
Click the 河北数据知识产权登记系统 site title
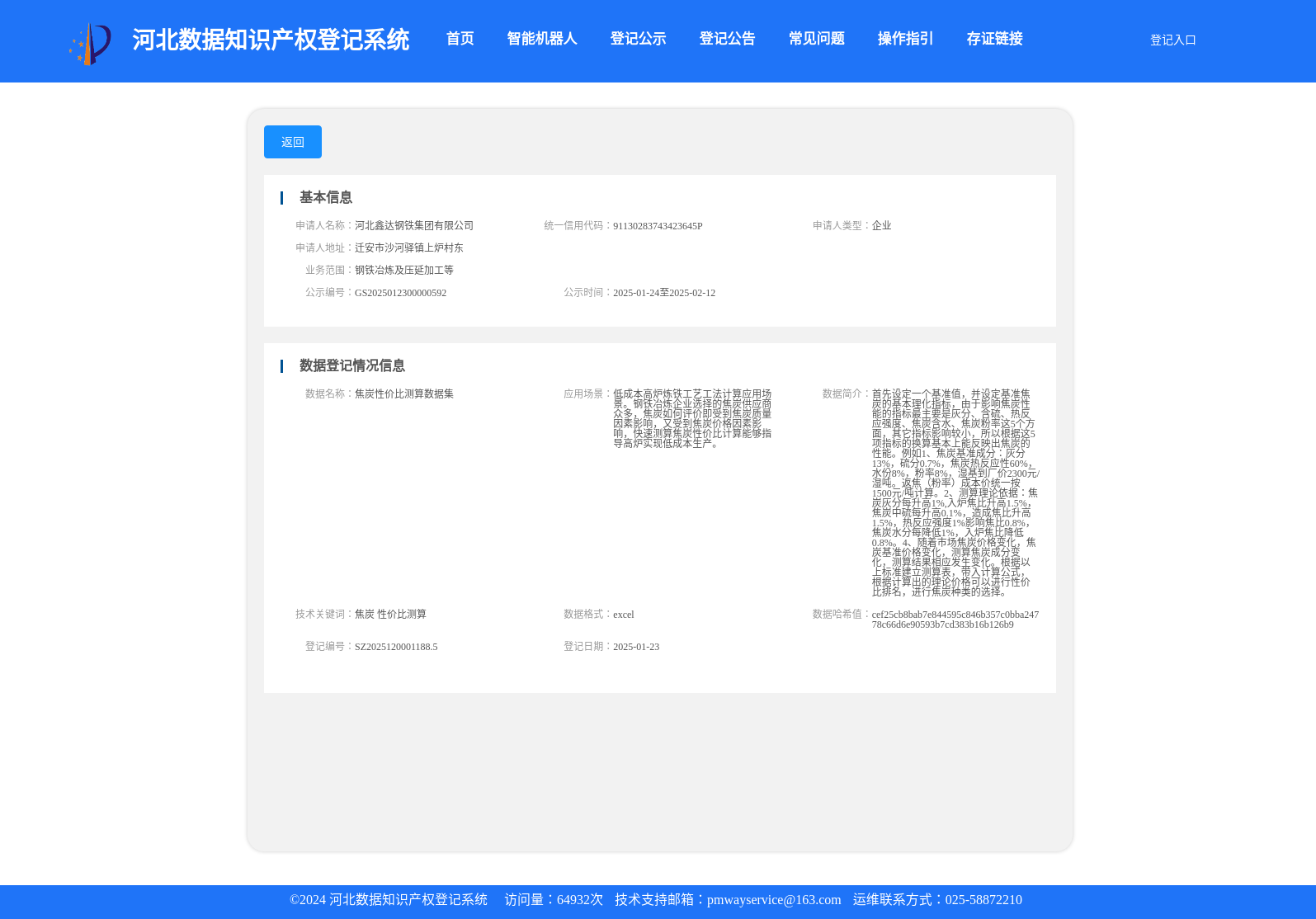(271, 40)
